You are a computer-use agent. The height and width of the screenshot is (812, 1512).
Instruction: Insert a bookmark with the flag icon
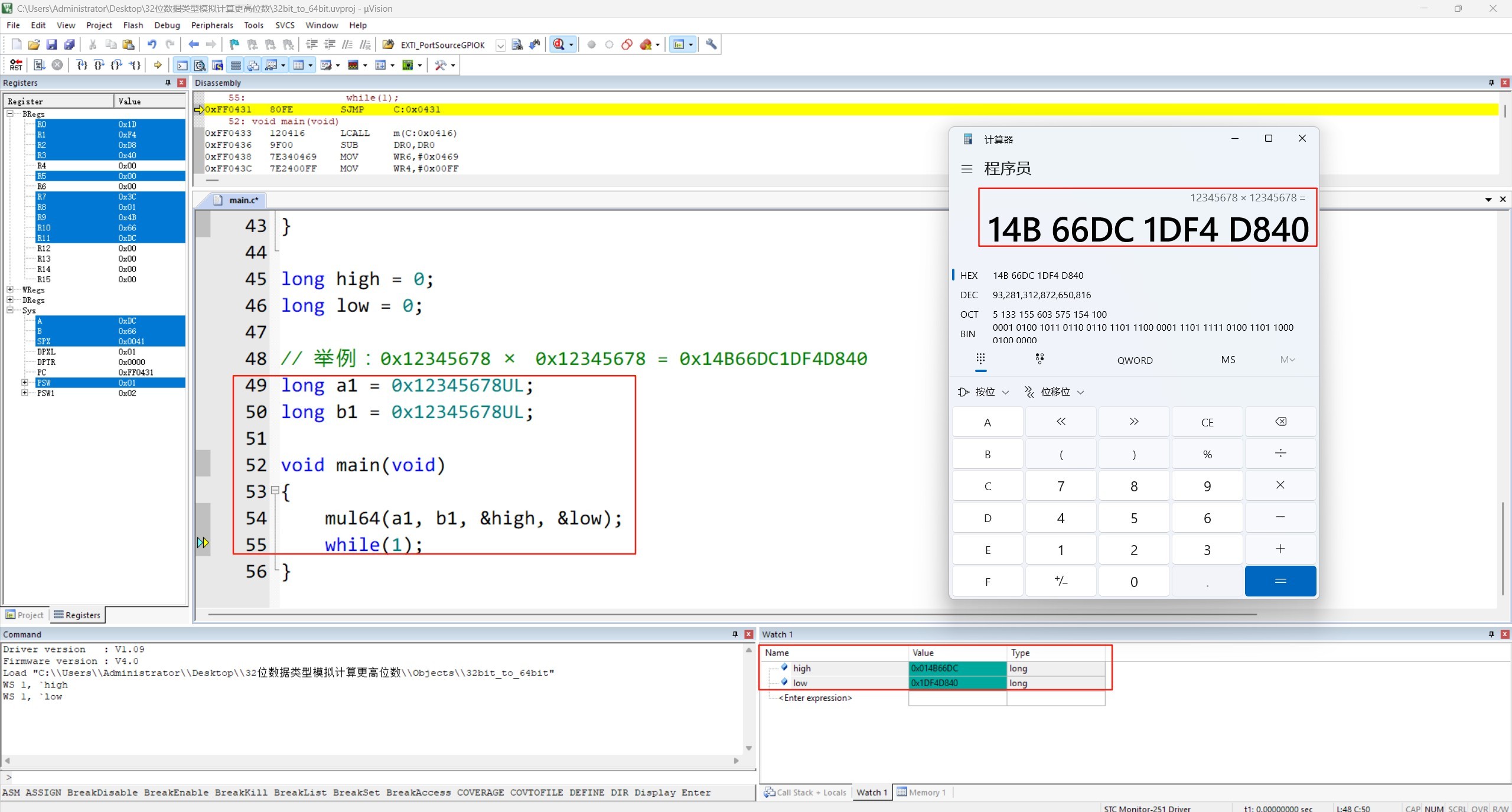pos(234,44)
